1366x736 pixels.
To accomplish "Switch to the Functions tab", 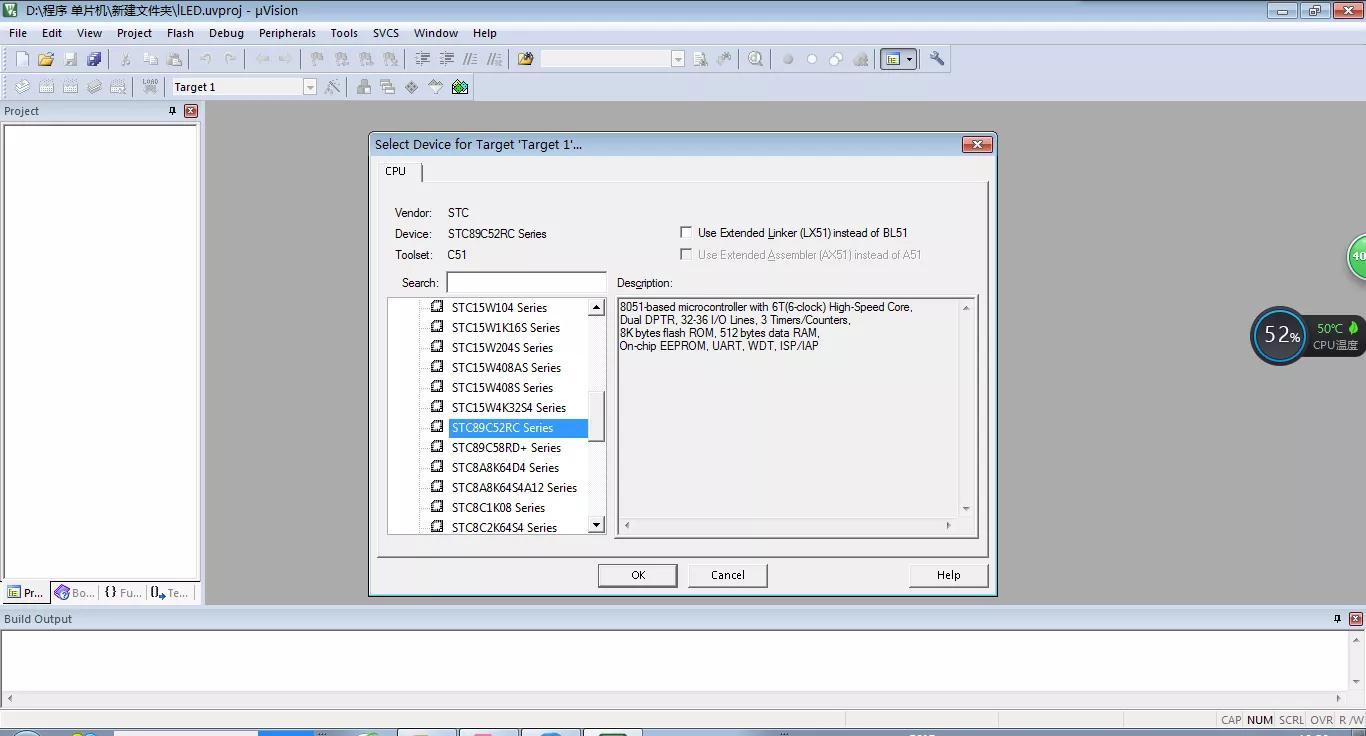I will pos(123,593).
